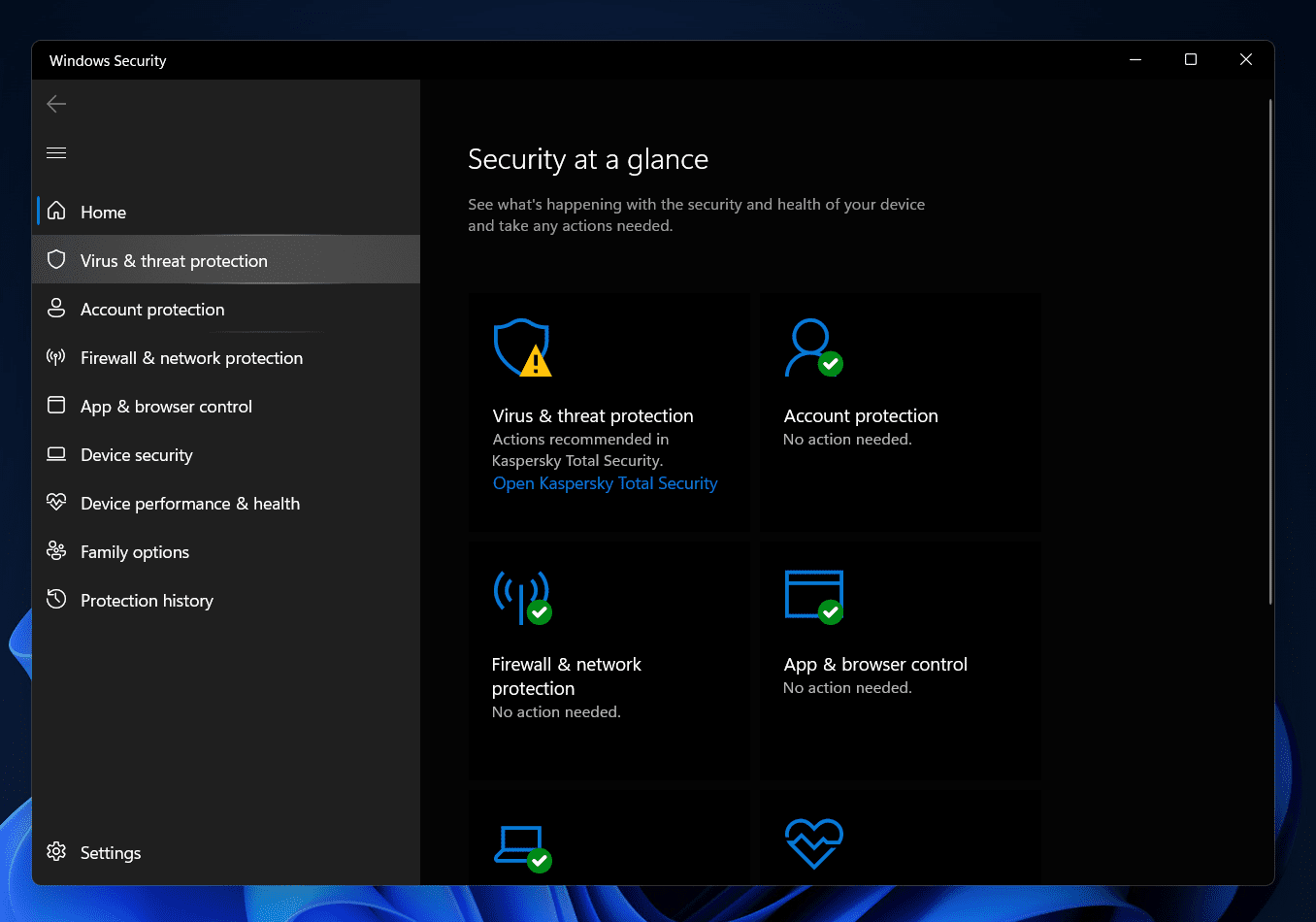Open Protection history in sidebar

pos(147,600)
